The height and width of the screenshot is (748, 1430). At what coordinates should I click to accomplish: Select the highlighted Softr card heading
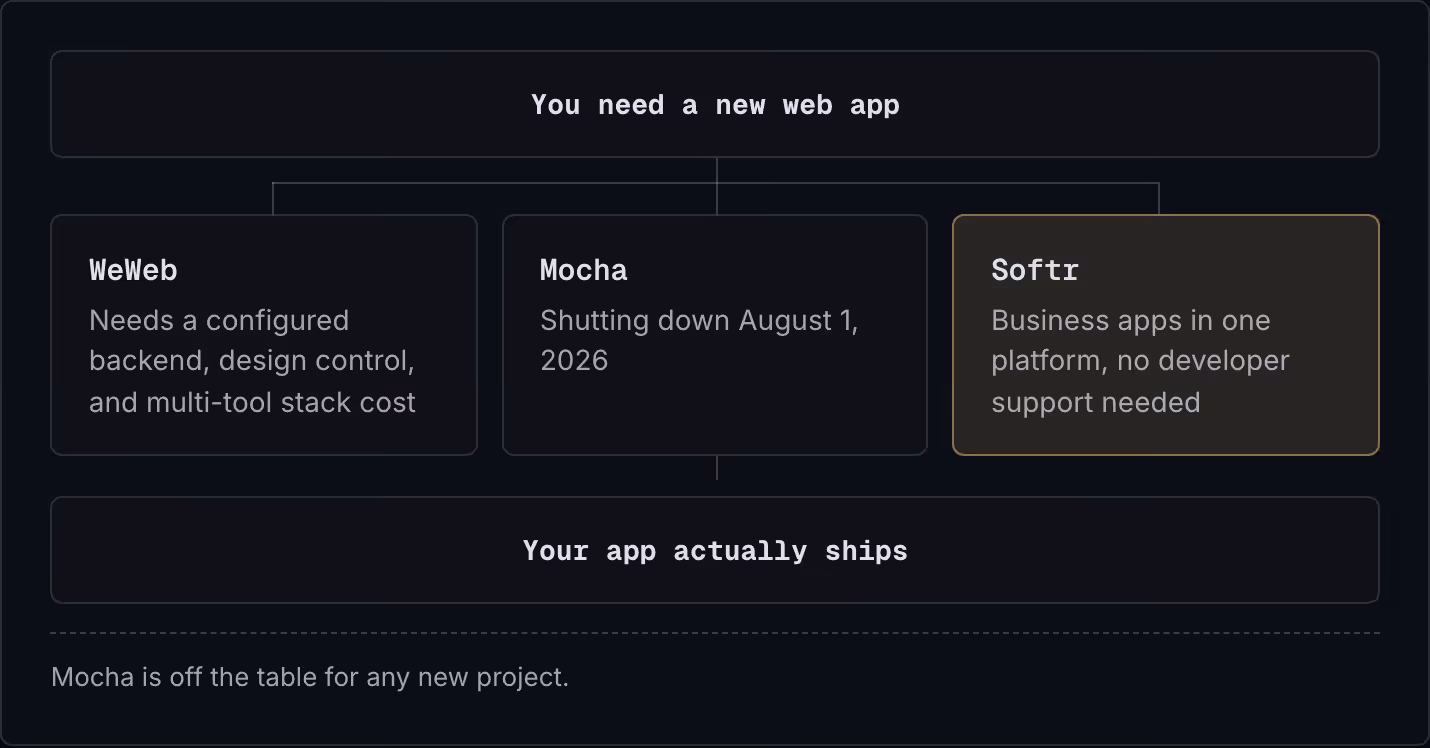[x=1035, y=270]
